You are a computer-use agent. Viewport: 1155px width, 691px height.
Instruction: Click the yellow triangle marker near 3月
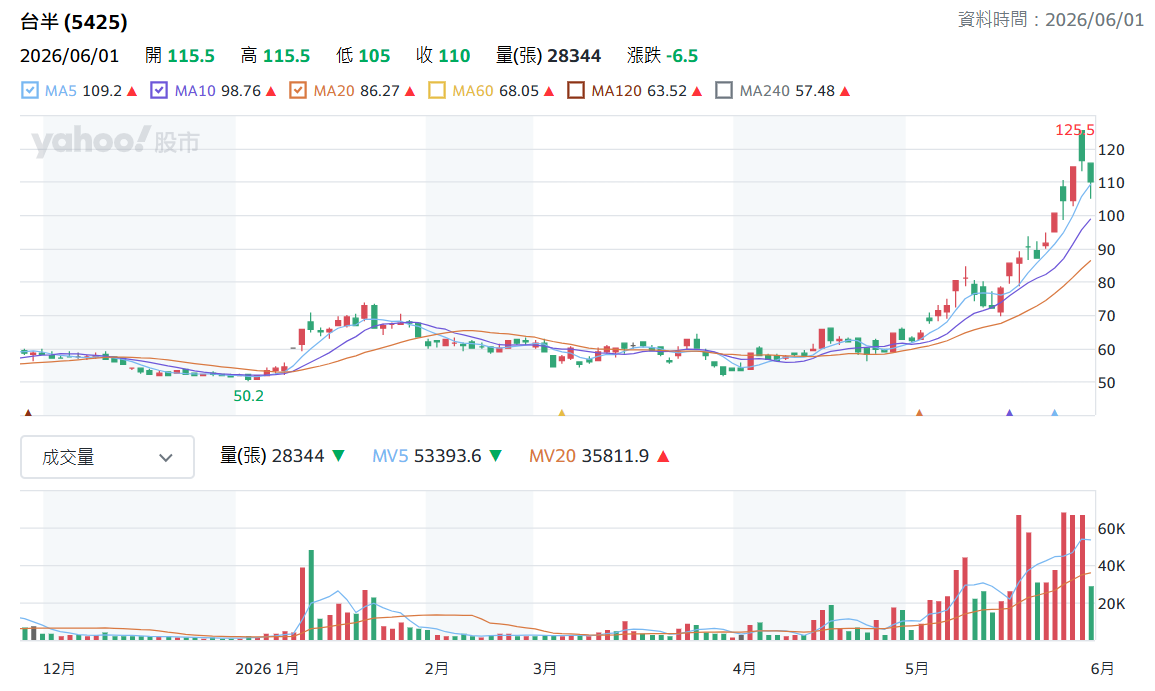(561, 413)
